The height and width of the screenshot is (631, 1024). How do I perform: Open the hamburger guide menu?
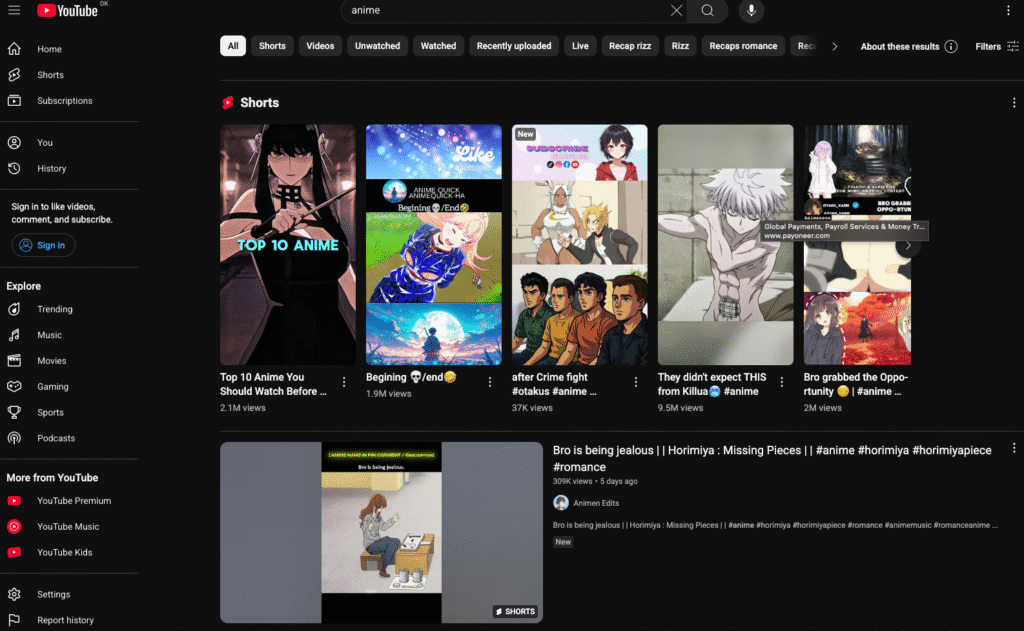pyautogui.click(x=14, y=10)
